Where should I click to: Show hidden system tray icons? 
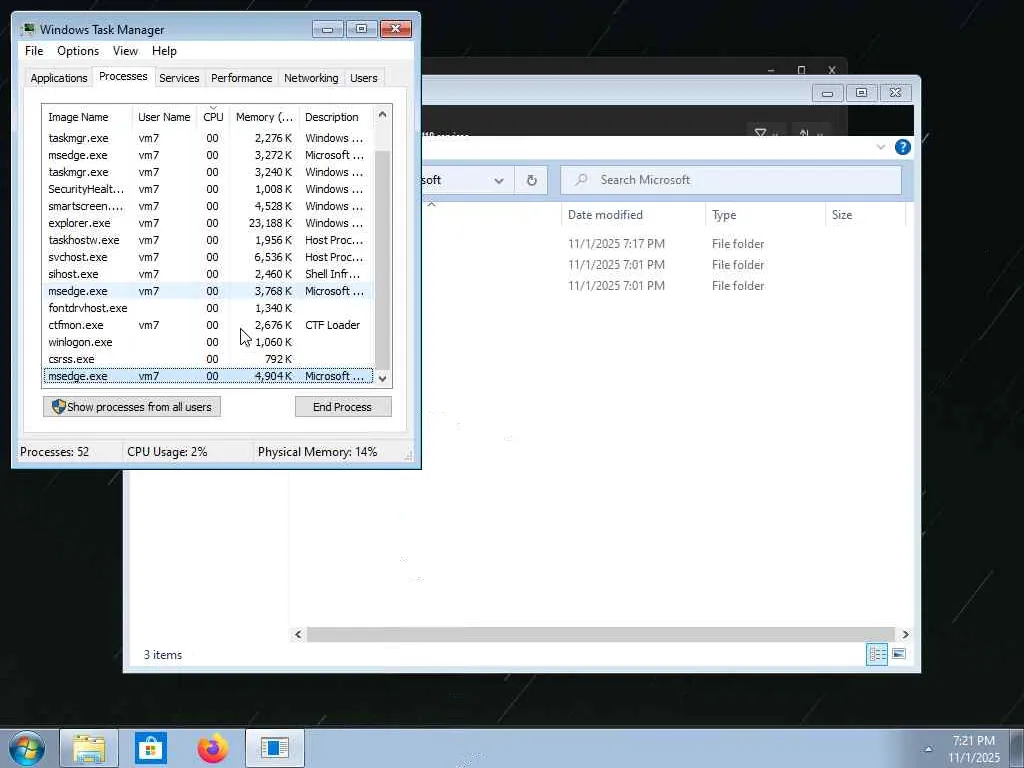coord(928,749)
